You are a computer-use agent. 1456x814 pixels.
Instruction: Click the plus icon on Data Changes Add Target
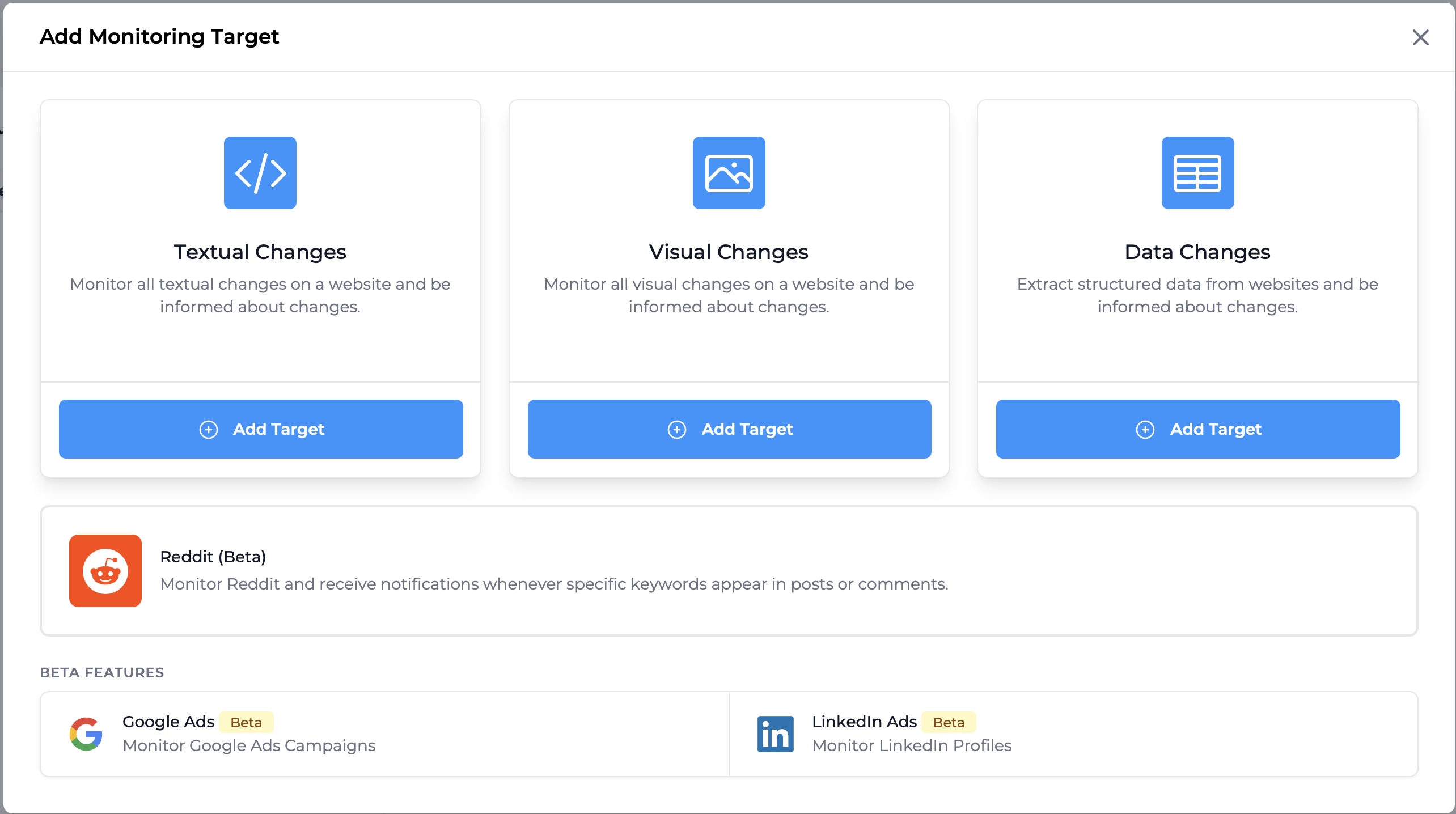(x=1146, y=429)
